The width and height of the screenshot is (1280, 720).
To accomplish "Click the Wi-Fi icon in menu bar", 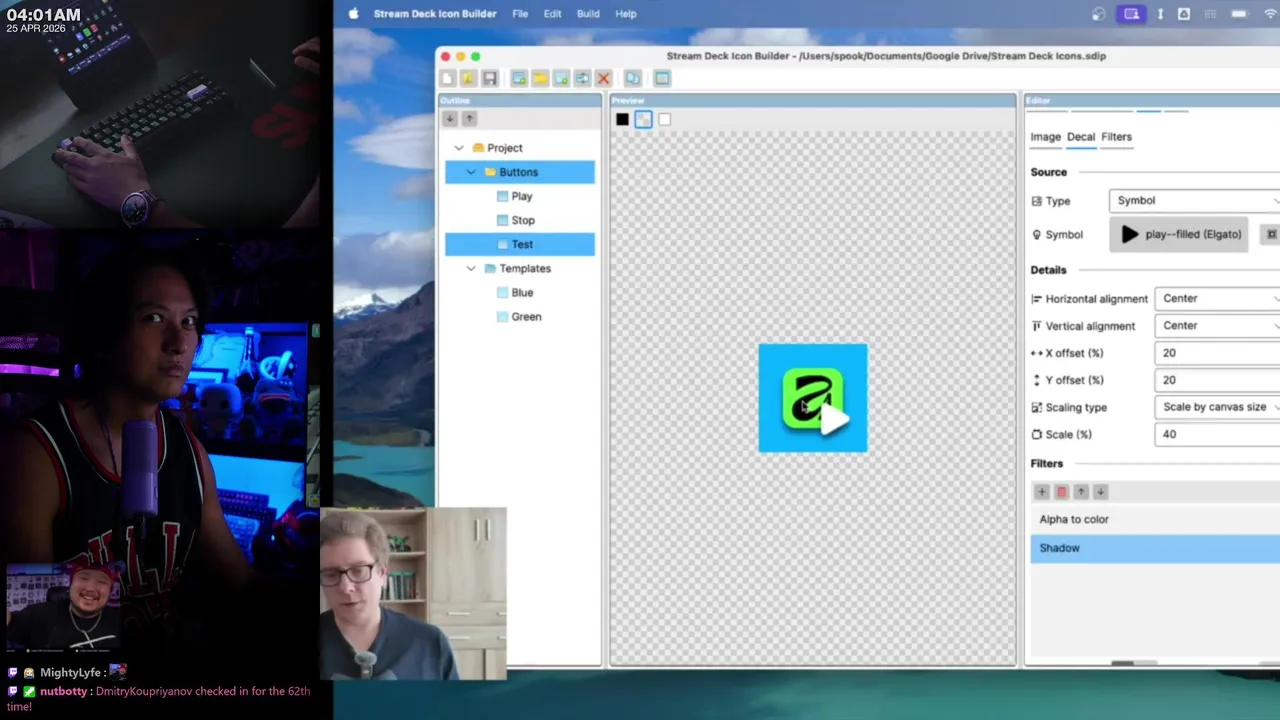I will click(x=1271, y=14).
